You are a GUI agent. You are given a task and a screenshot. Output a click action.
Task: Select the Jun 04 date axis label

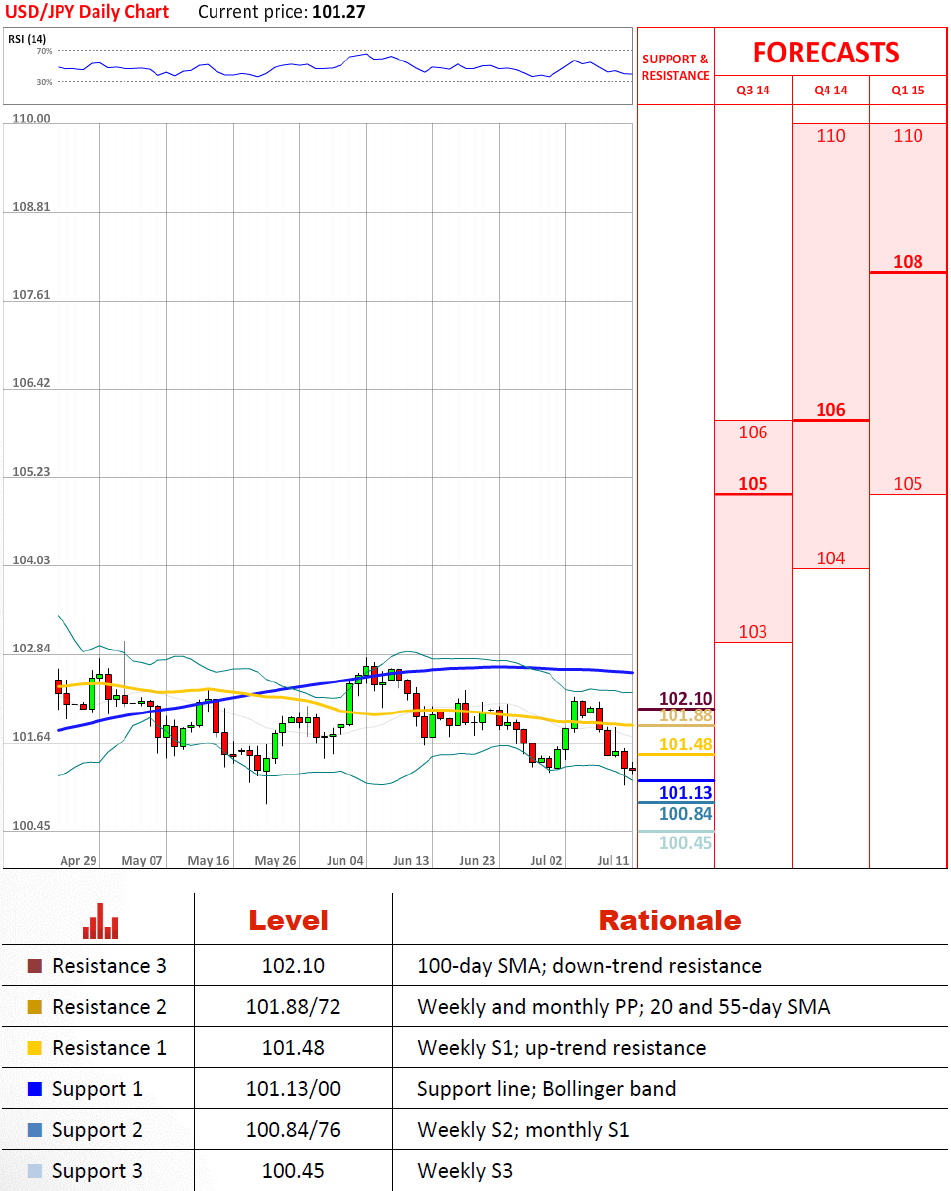345,860
